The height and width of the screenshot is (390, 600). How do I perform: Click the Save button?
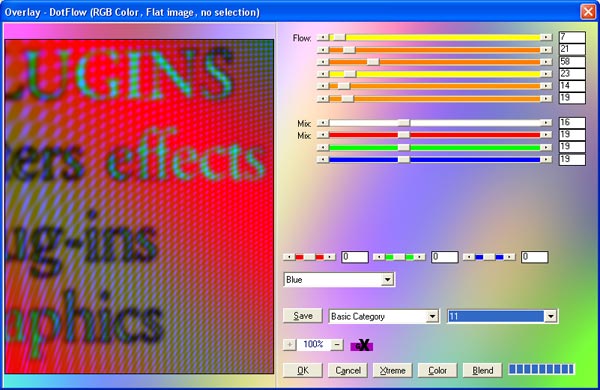pos(303,316)
